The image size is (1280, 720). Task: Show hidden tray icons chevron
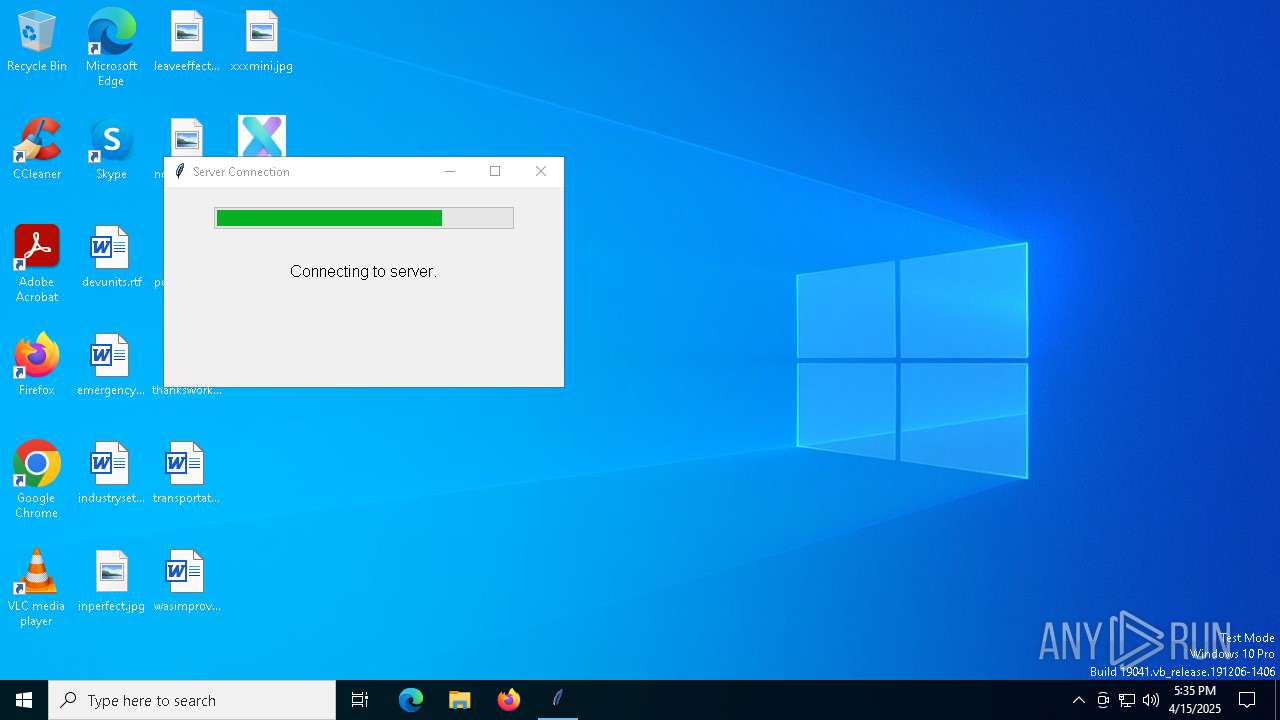tap(1078, 700)
